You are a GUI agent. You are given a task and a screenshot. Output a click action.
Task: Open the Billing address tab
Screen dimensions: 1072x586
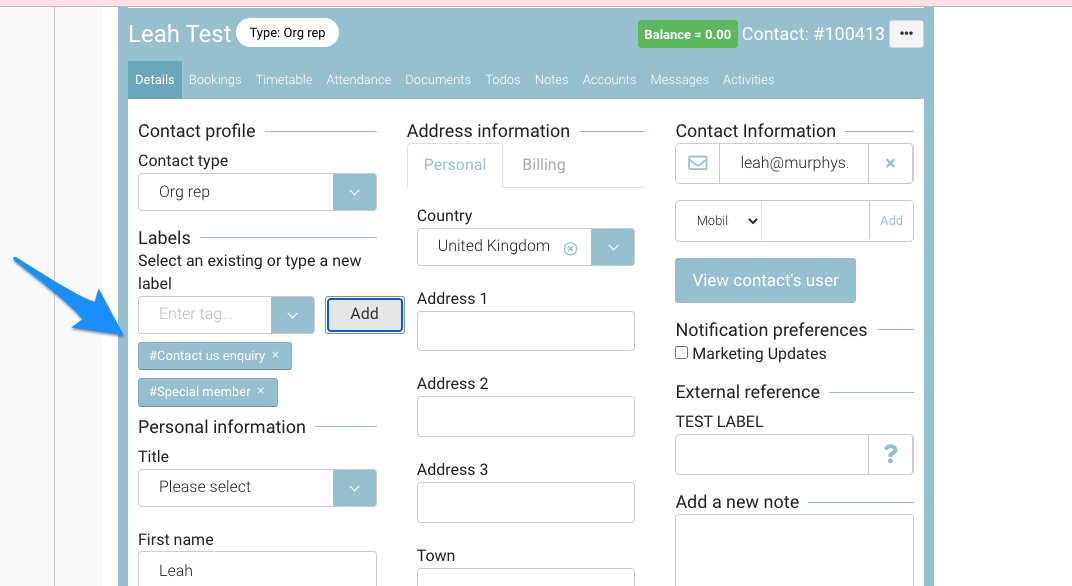[x=543, y=165]
